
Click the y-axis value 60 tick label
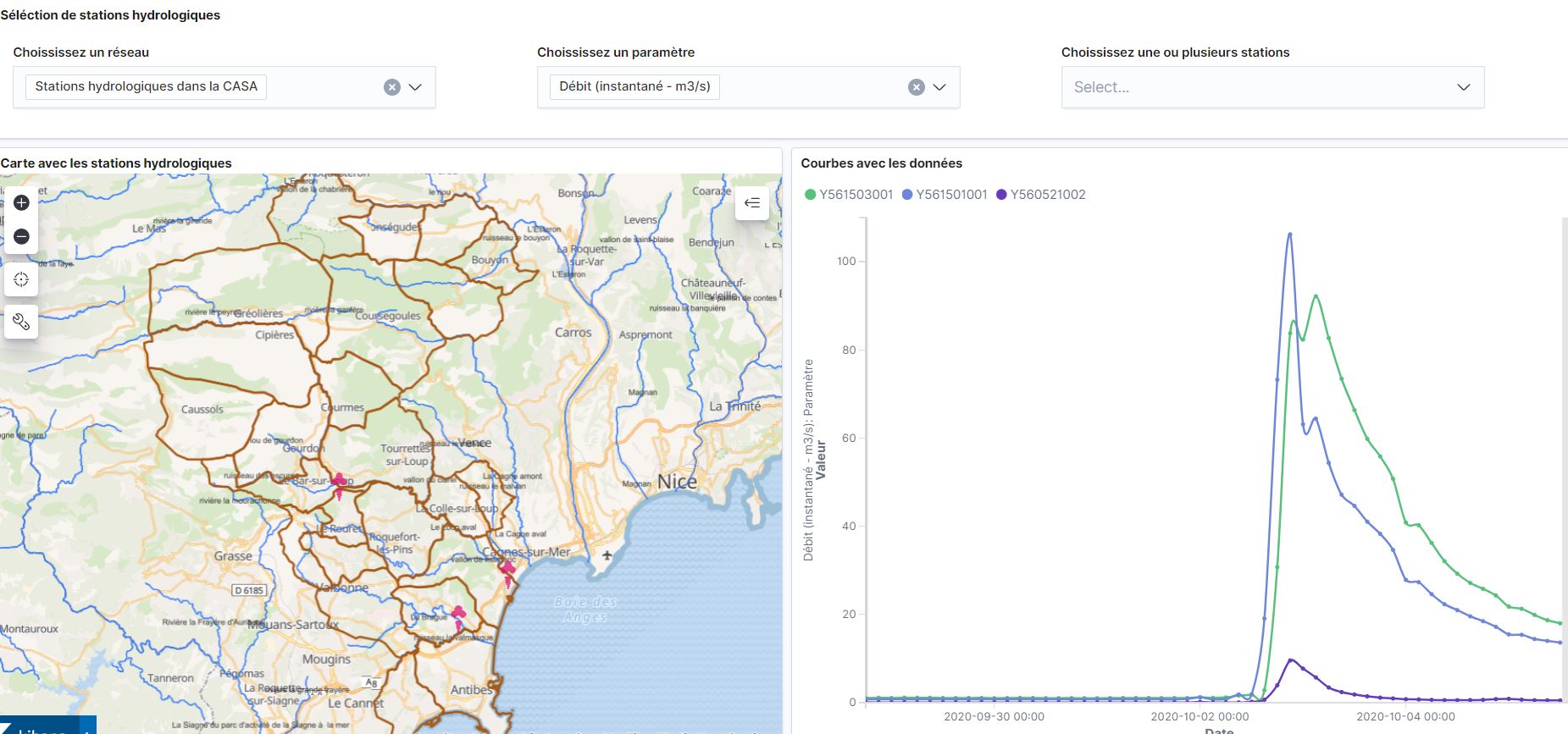849,438
